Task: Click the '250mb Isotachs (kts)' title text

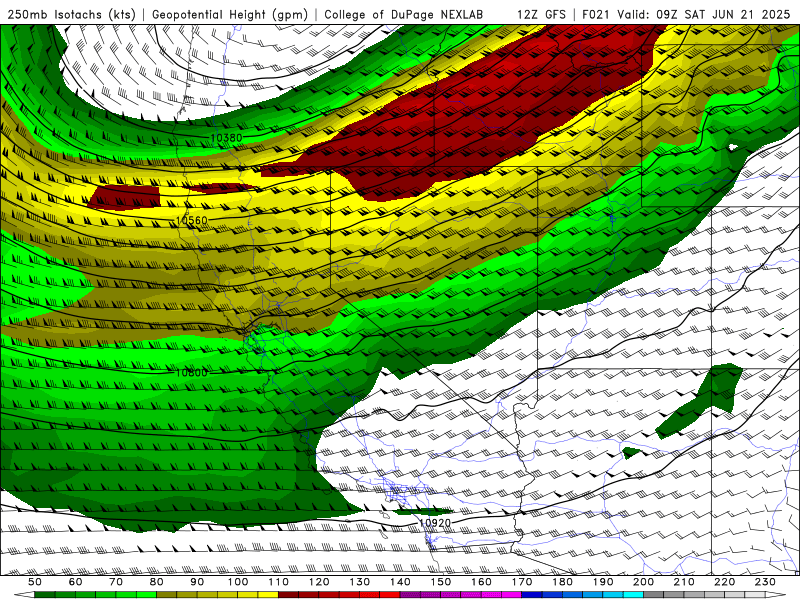Action: click(71, 14)
